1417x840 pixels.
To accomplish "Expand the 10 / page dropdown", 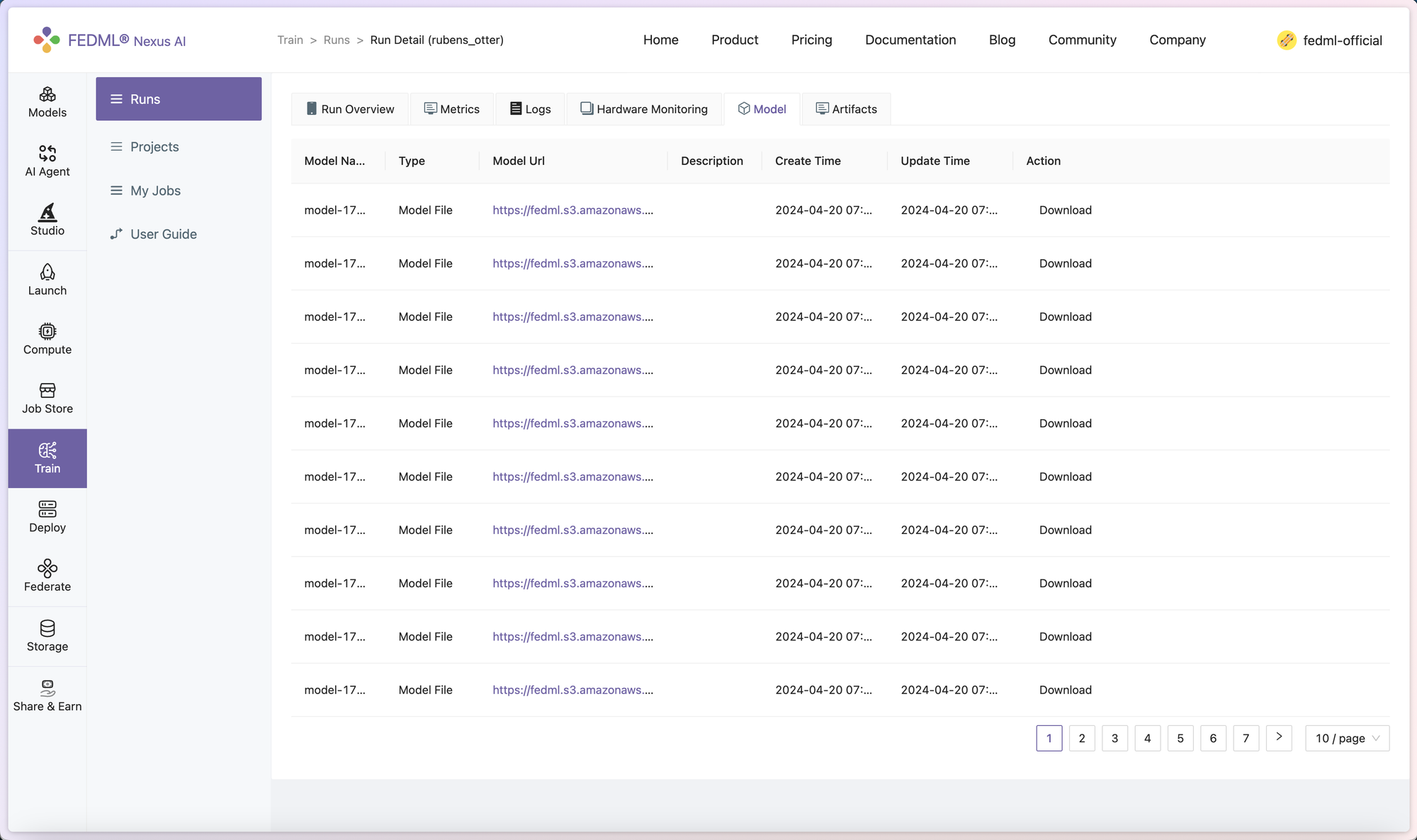I will 1347,738.
